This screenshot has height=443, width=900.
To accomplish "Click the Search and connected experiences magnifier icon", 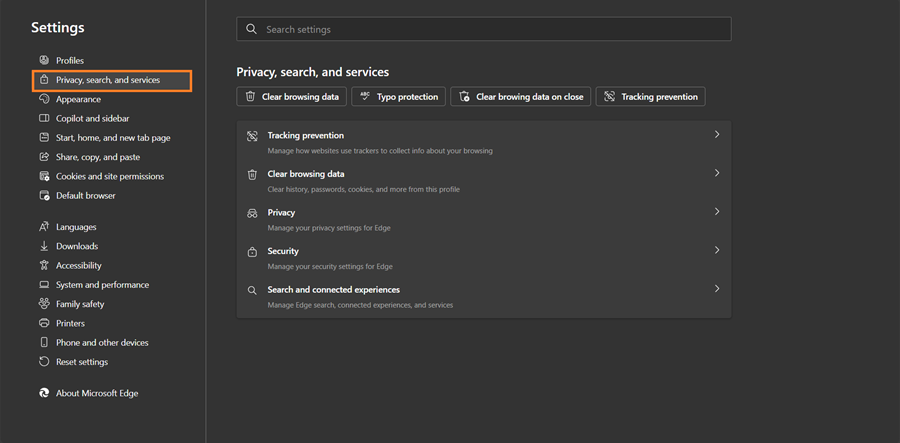I will pyautogui.click(x=252, y=290).
